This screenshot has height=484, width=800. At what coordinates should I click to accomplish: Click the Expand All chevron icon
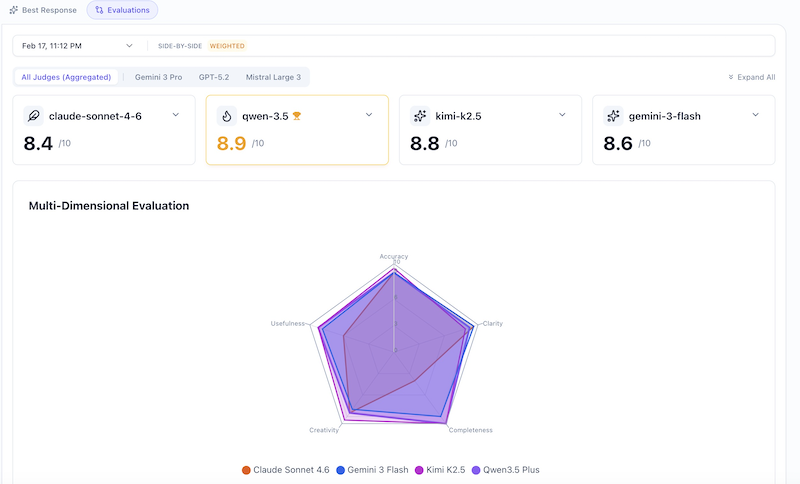coord(731,77)
